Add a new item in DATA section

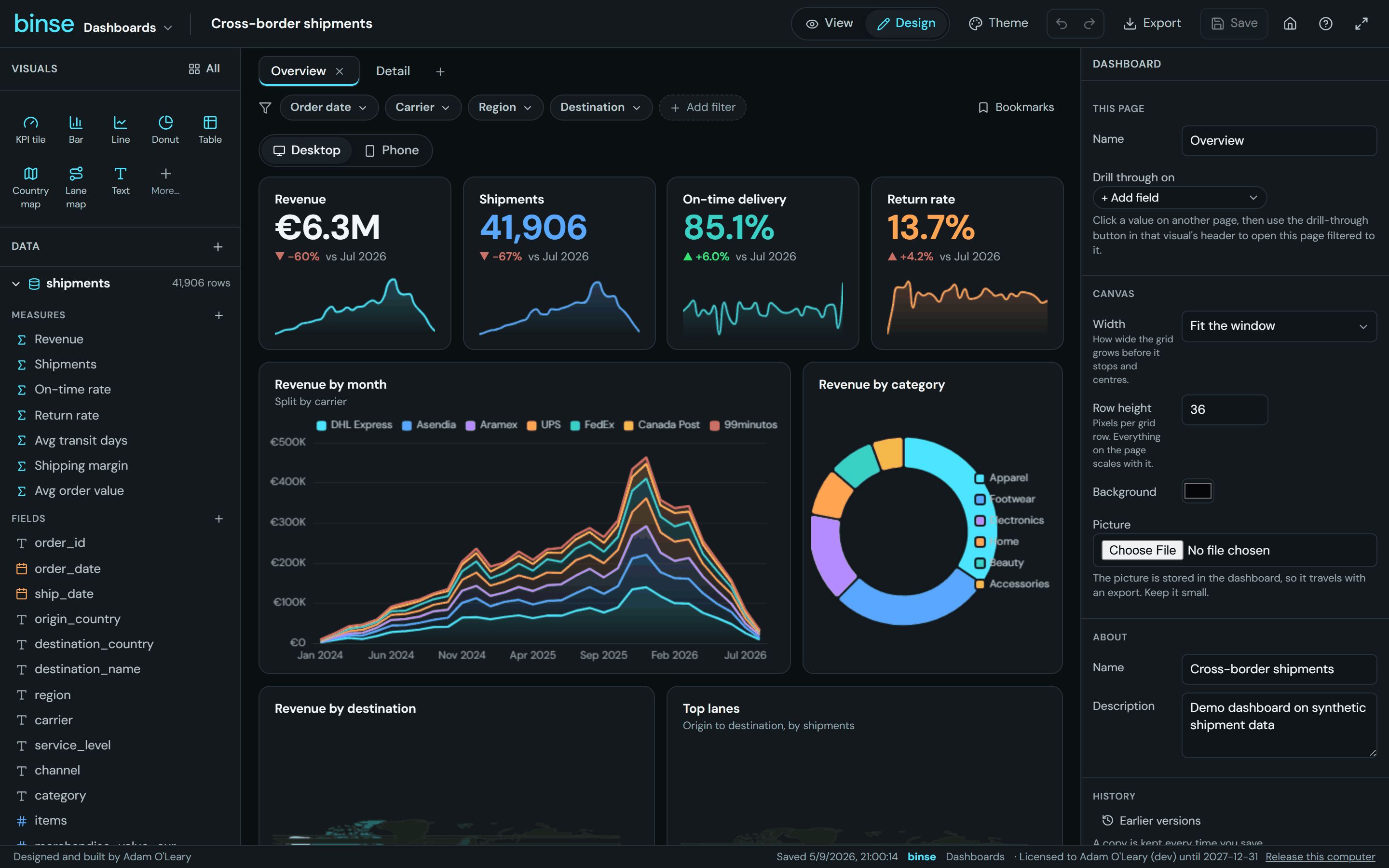click(218, 247)
